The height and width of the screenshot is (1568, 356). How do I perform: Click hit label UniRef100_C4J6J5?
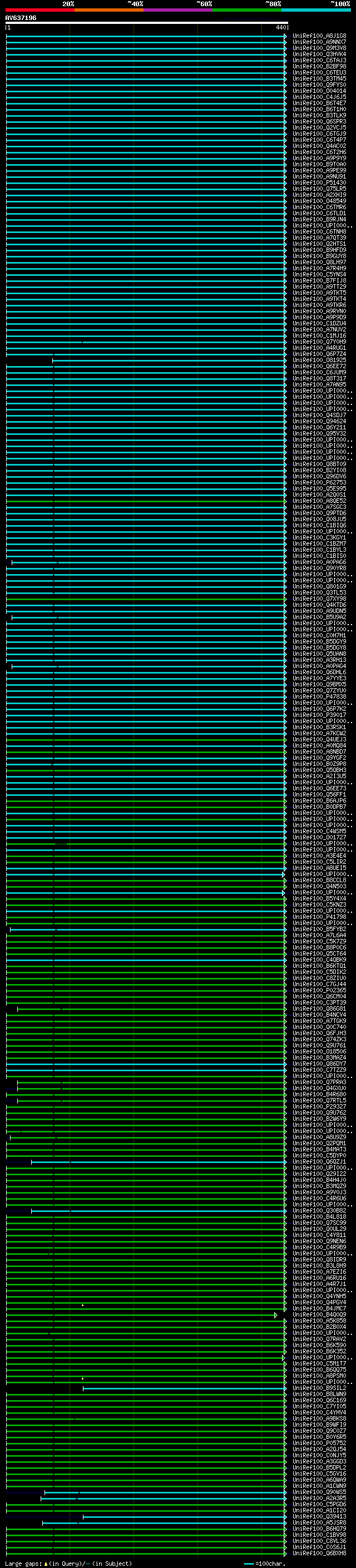coord(319,97)
